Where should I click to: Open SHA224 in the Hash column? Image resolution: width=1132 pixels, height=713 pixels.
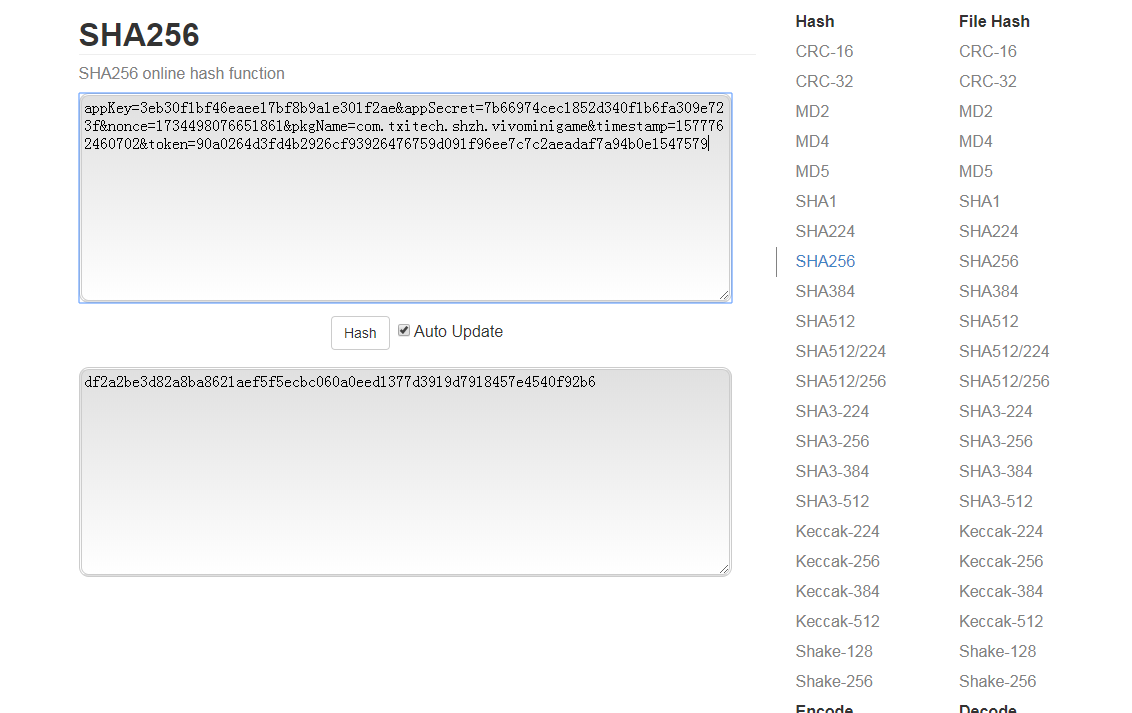[x=825, y=231]
